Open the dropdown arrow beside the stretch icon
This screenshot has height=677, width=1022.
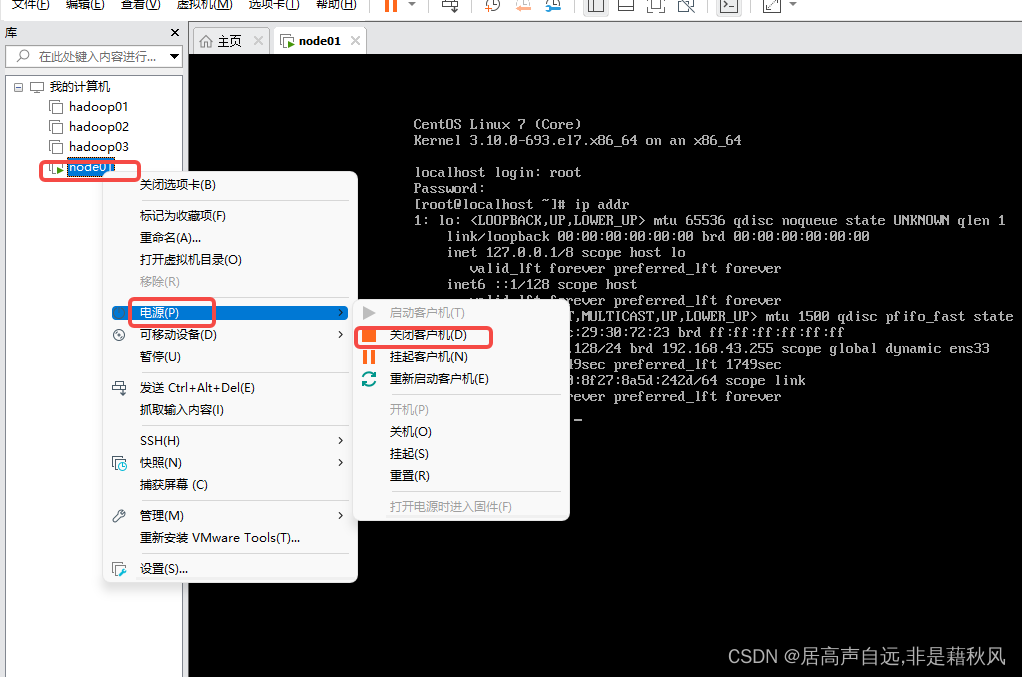[793, 5]
